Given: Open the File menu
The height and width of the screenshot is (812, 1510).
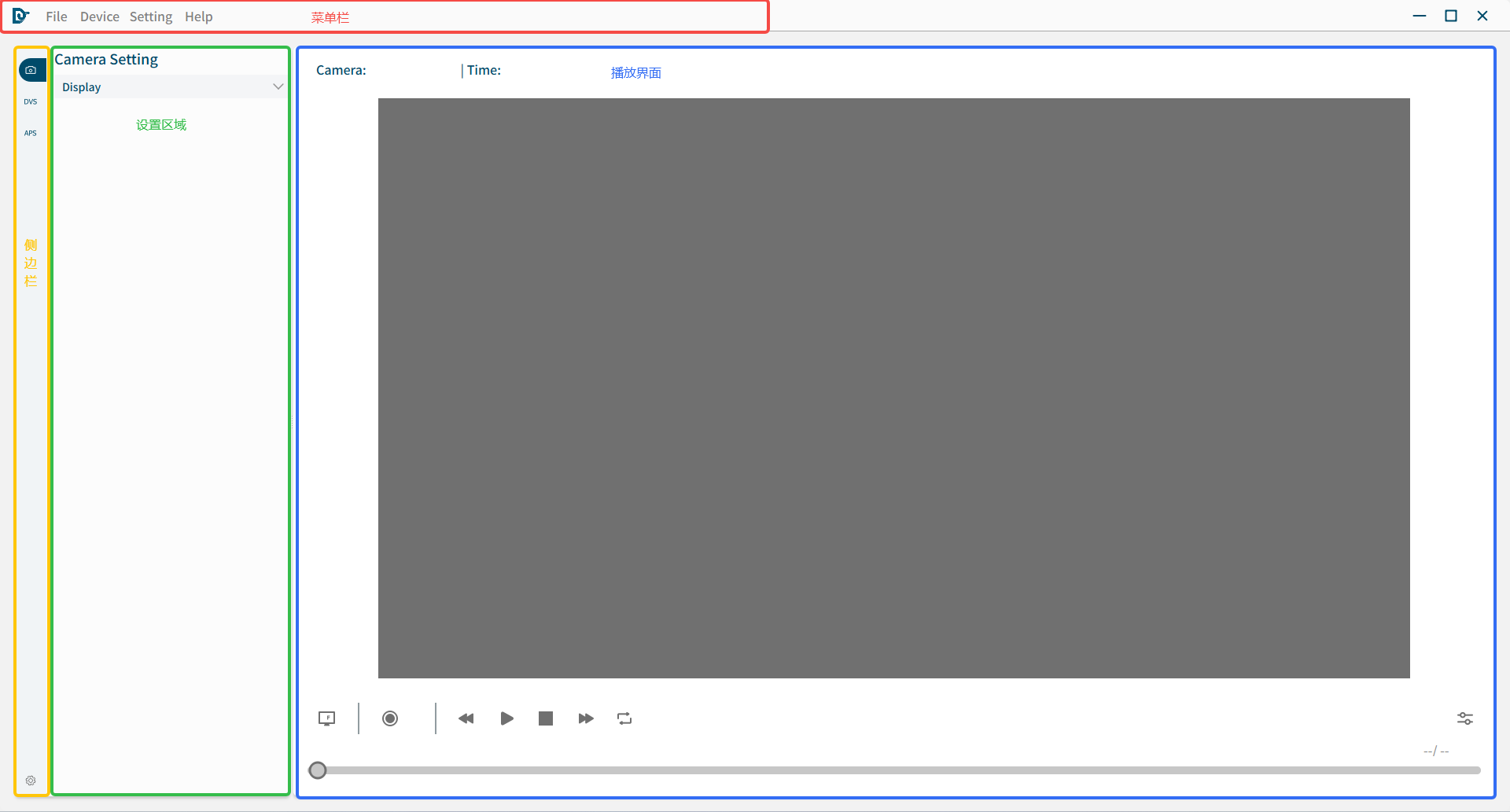Looking at the screenshot, I should tap(57, 17).
